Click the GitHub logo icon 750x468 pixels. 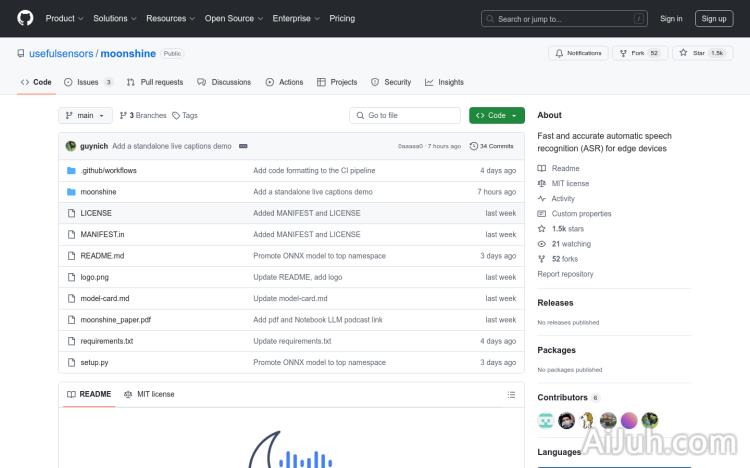25,18
